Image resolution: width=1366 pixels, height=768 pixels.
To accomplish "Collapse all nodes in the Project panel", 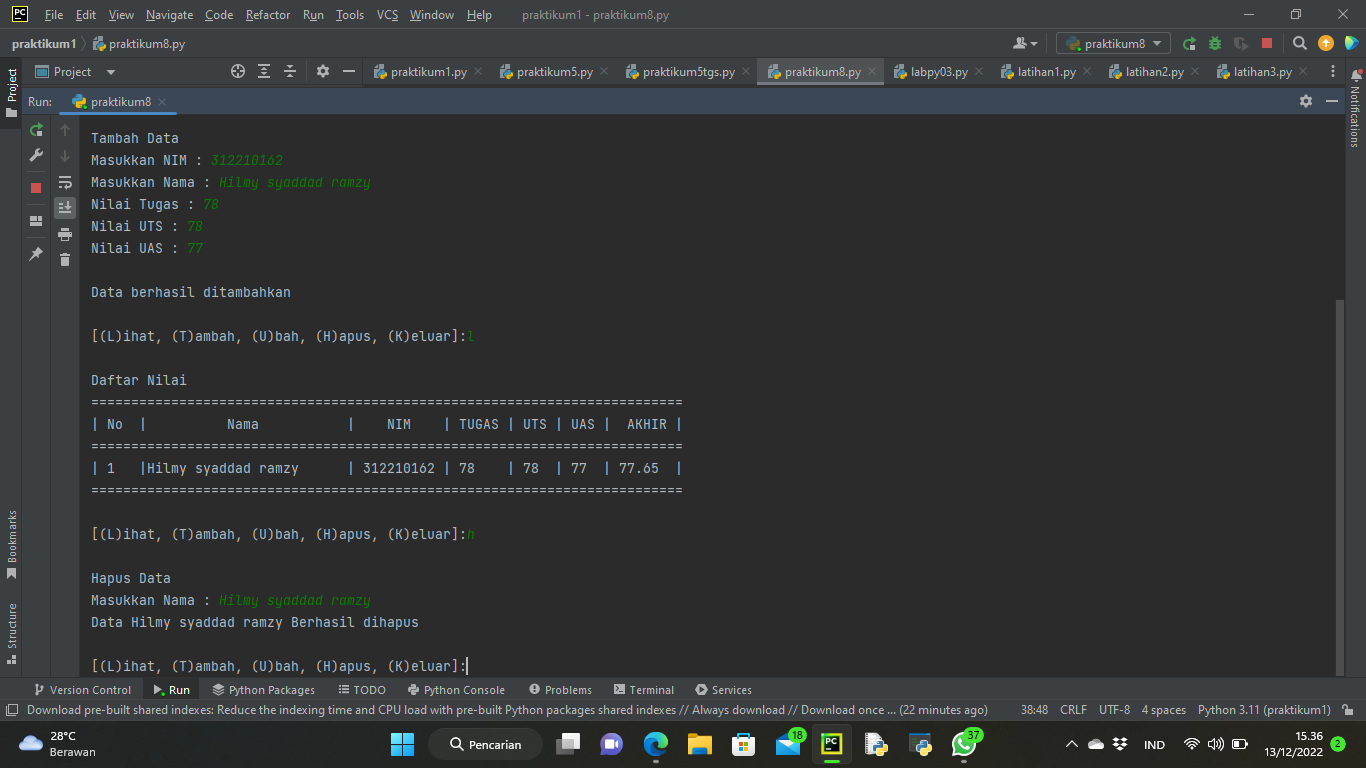I will (x=289, y=71).
